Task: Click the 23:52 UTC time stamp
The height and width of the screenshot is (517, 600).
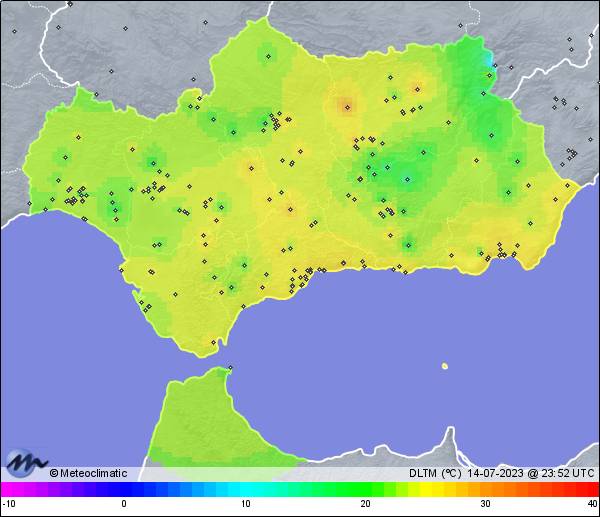Action: click(x=568, y=473)
